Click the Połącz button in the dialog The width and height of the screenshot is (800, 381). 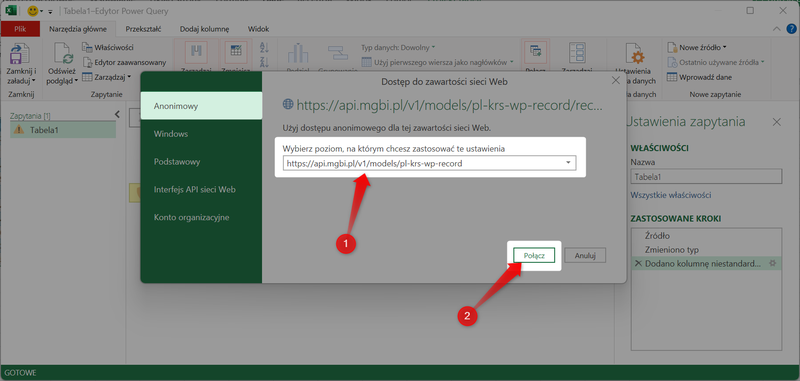534,256
